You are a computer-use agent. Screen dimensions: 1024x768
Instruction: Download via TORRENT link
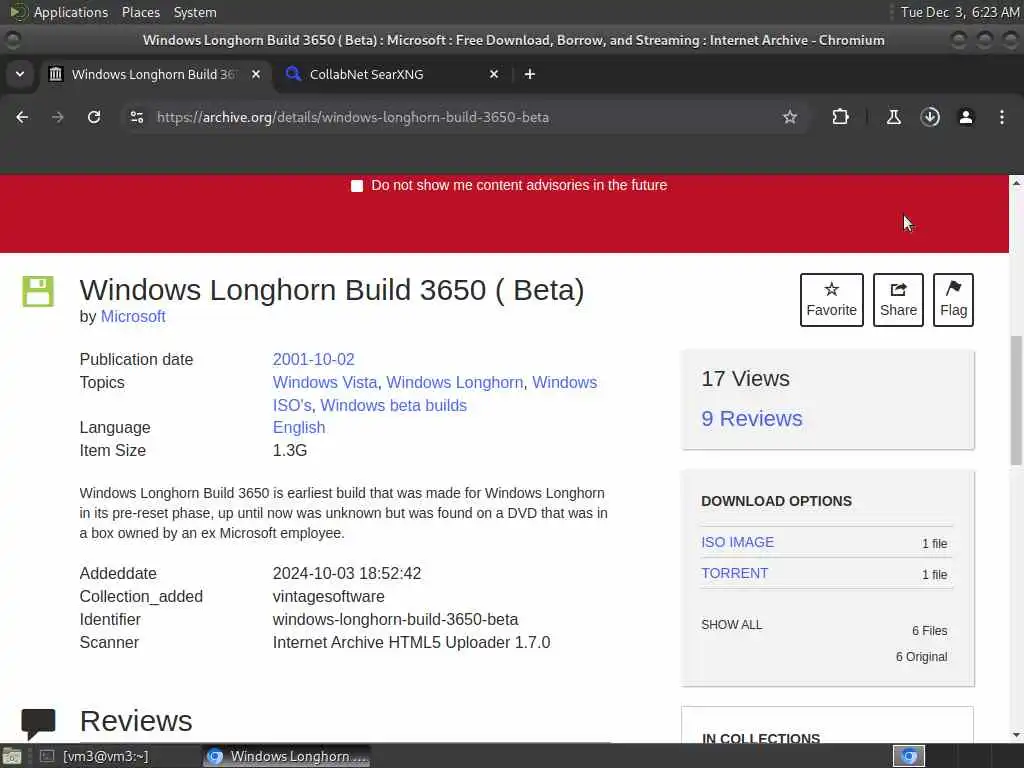[x=734, y=573]
